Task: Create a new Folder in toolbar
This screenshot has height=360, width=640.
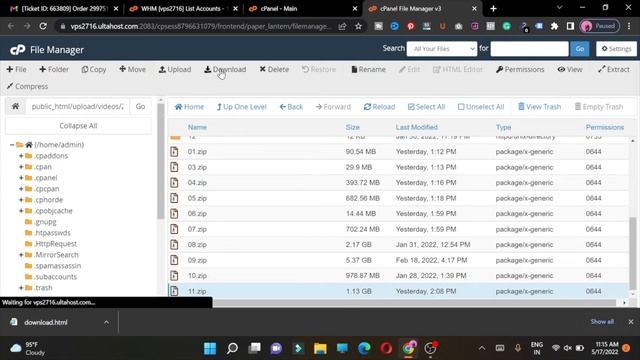Action: [x=54, y=69]
